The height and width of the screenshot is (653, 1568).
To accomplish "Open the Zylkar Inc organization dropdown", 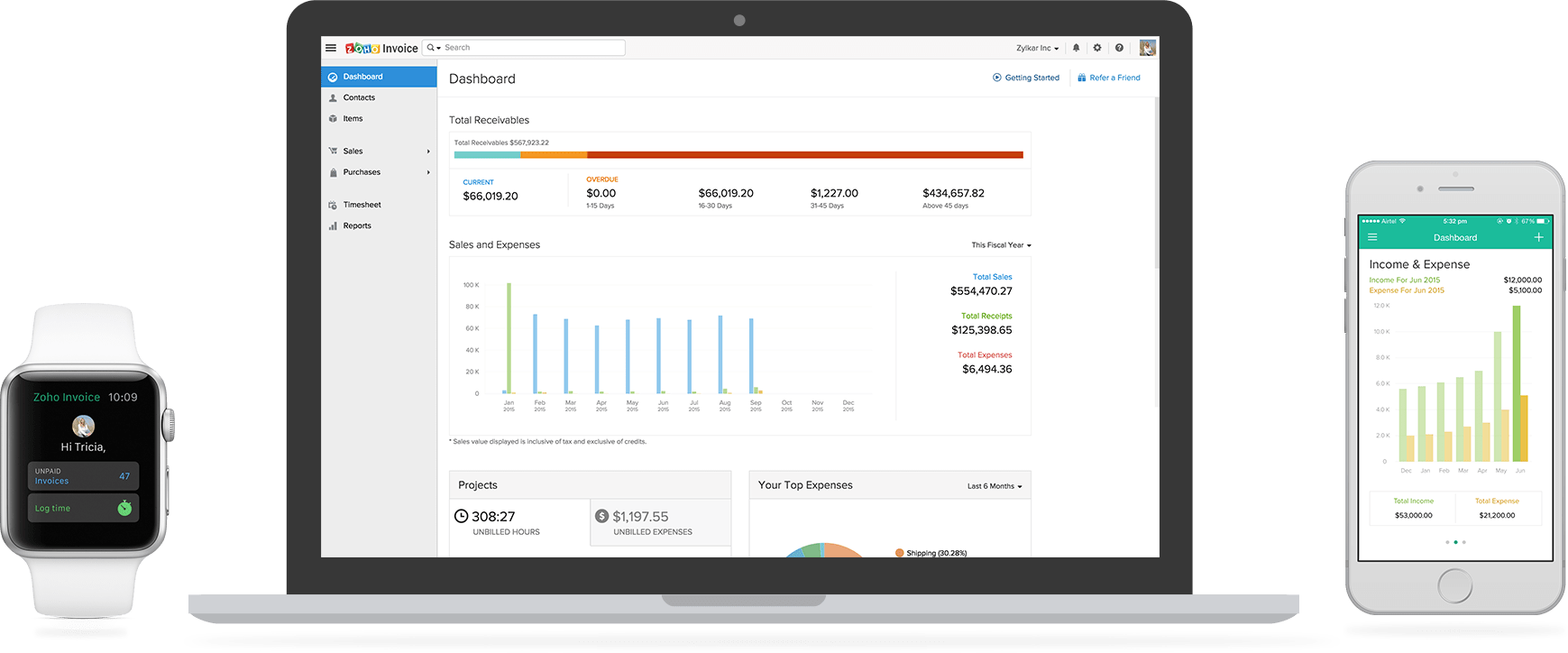I will (1037, 48).
